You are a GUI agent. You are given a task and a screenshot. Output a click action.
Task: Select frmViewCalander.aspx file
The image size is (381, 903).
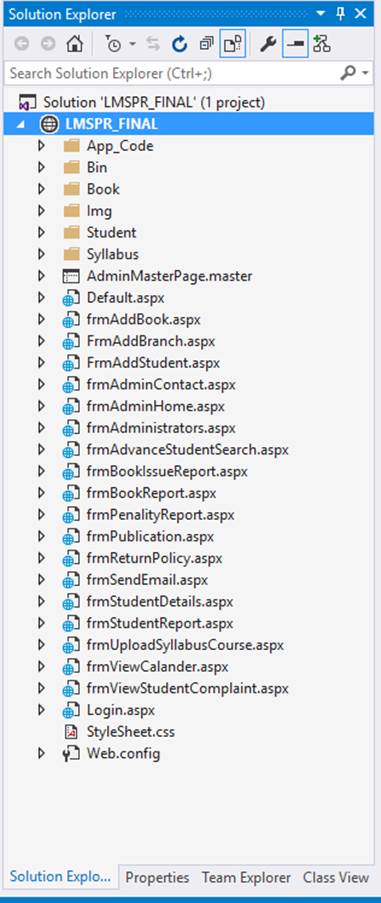pos(158,666)
